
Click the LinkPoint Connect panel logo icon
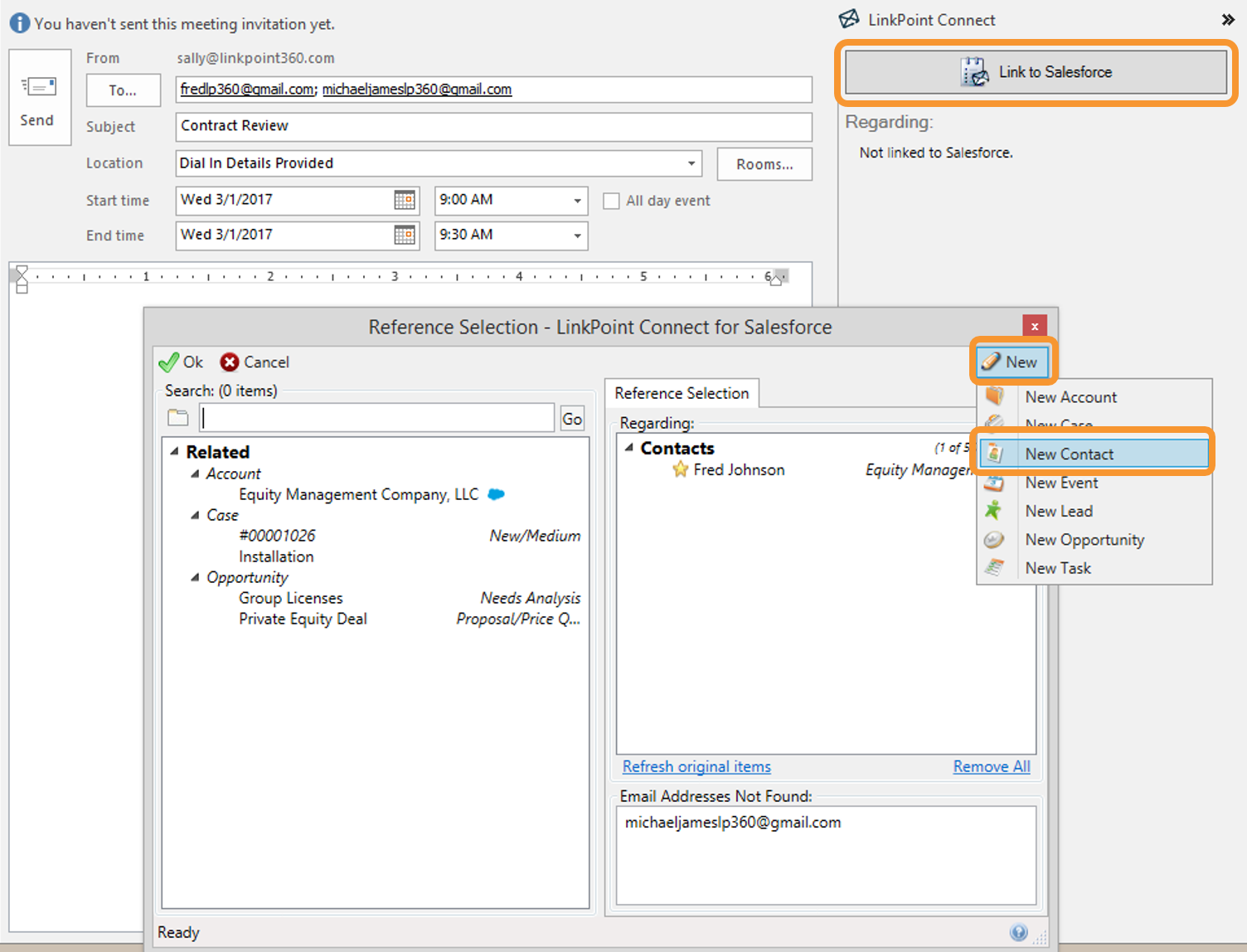pyautogui.click(x=849, y=19)
